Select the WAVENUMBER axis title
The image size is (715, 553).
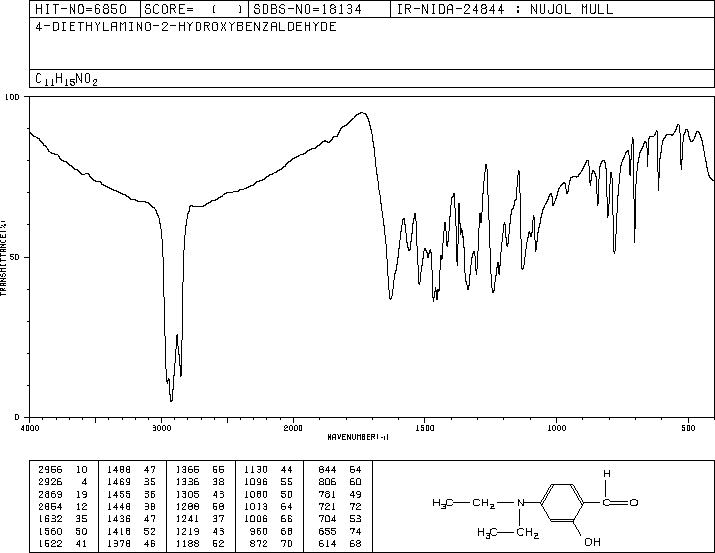pos(358,437)
